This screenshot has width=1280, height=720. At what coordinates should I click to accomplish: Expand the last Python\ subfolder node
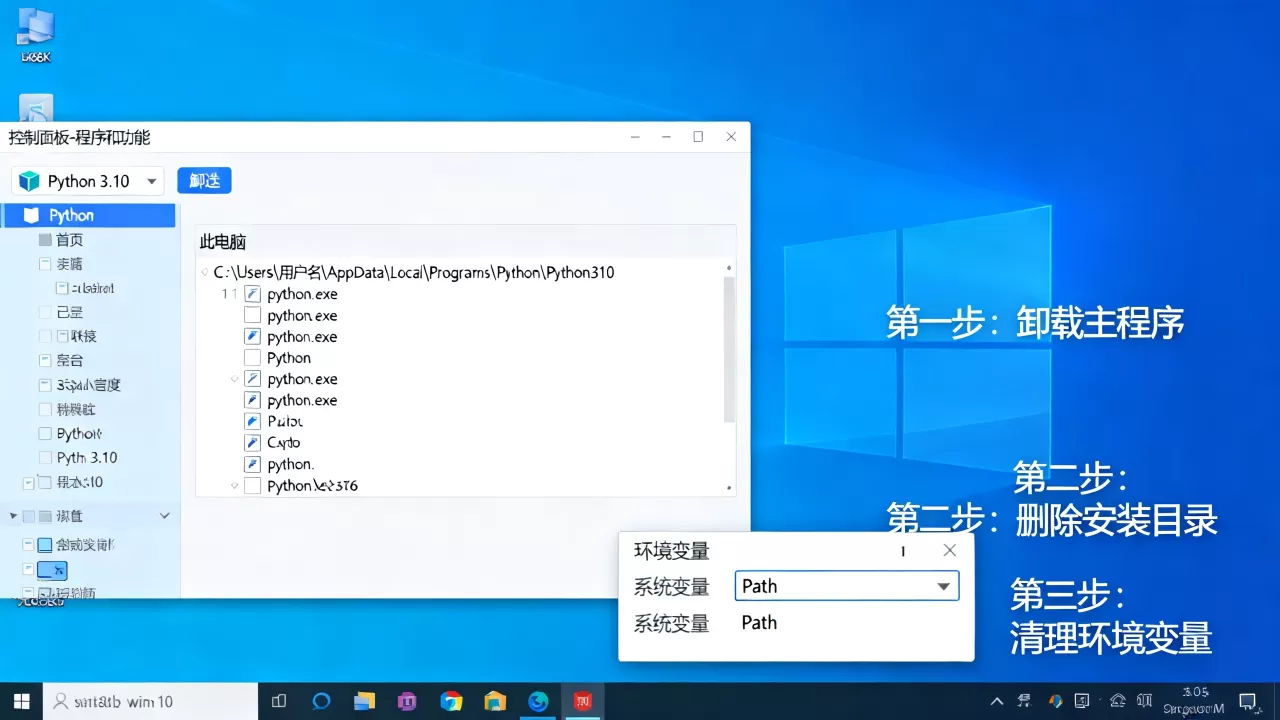(234, 486)
